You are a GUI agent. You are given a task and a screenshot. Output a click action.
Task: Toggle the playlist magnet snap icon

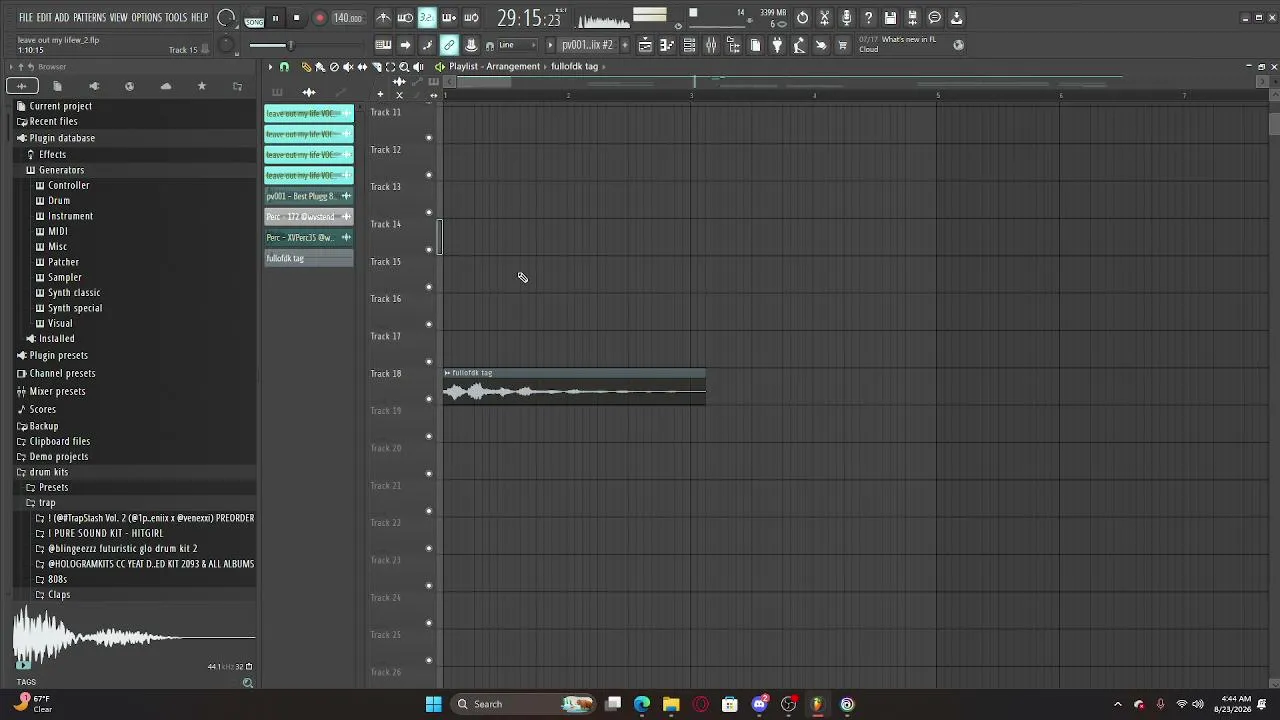[284, 67]
